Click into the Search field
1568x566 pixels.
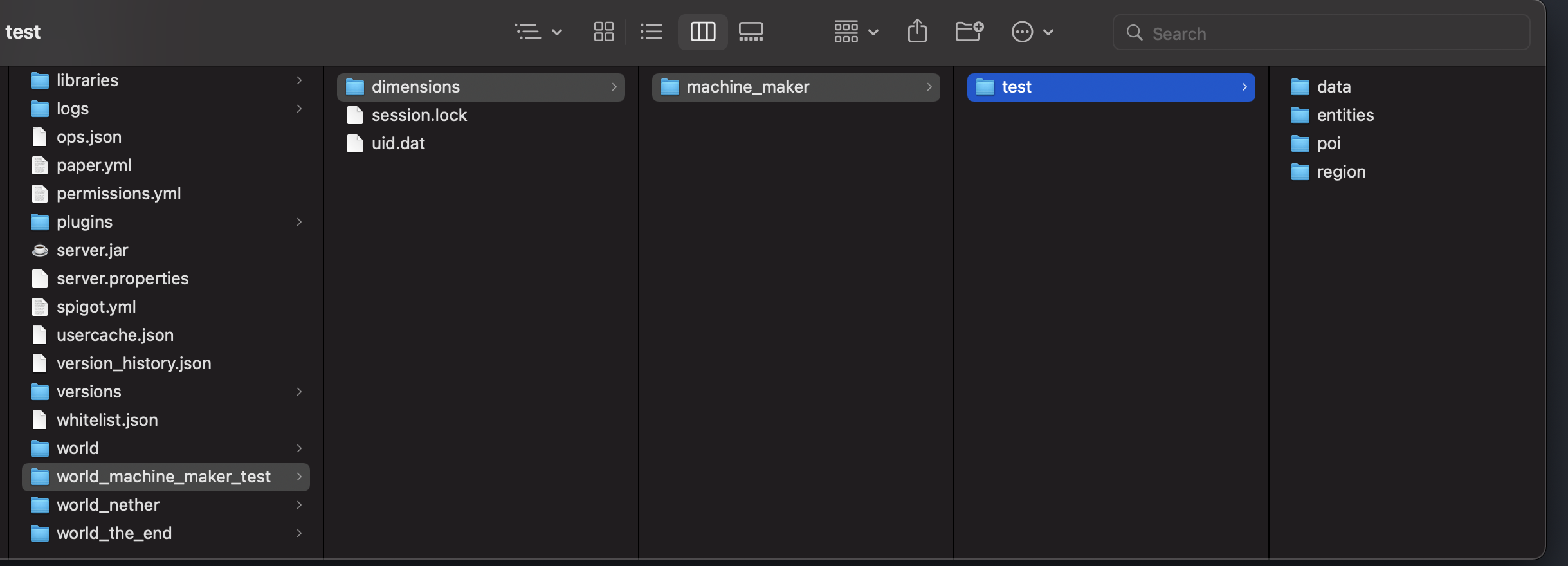tap(1321, 33)
